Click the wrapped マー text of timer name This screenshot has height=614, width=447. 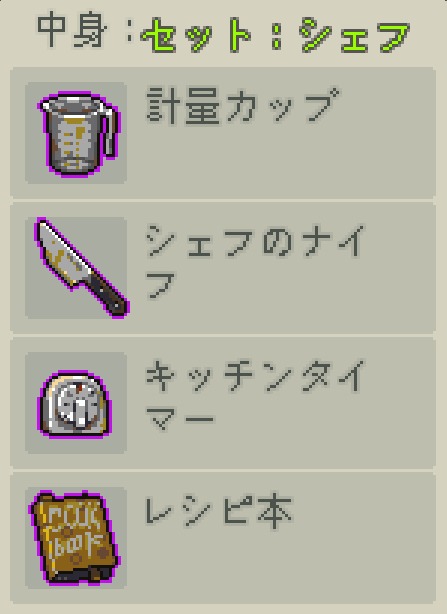coord(180,418)
